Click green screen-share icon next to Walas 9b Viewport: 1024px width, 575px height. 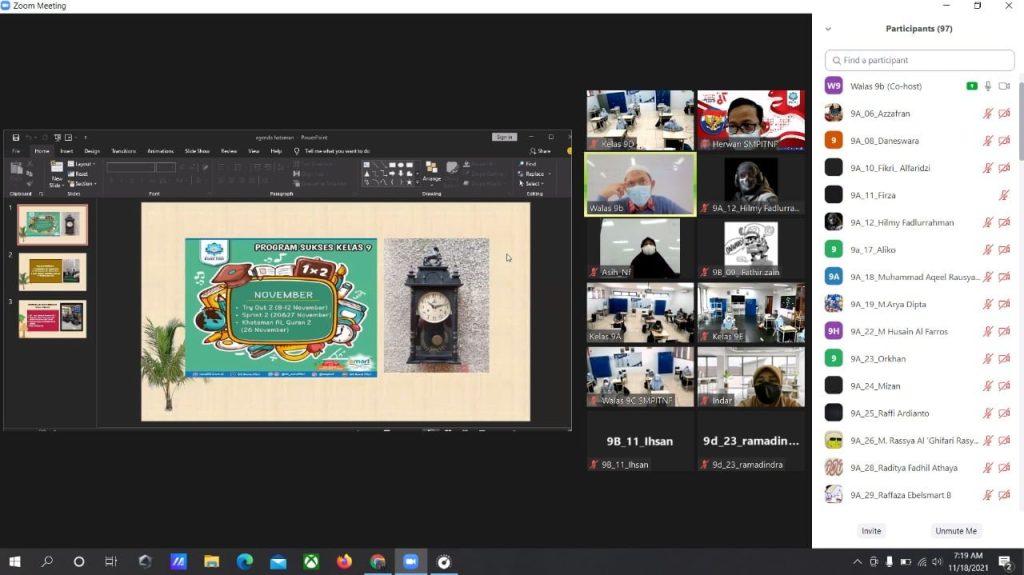click(971, 86)
